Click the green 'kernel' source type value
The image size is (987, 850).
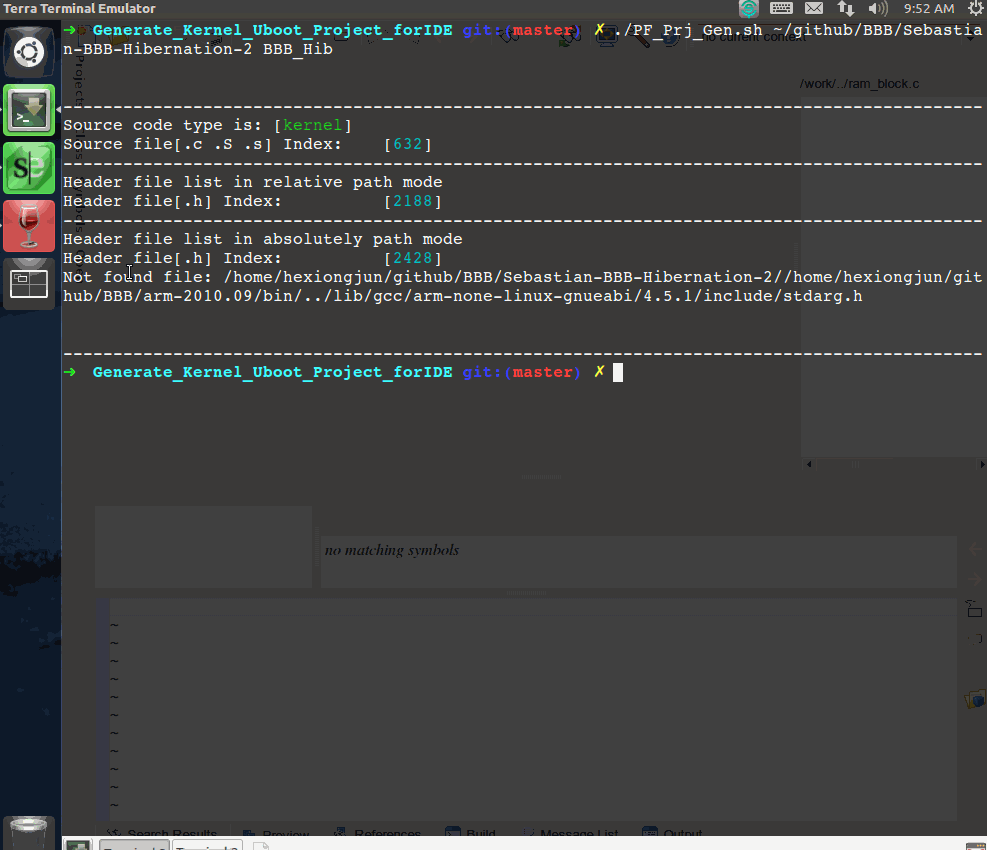pos(312,125)
